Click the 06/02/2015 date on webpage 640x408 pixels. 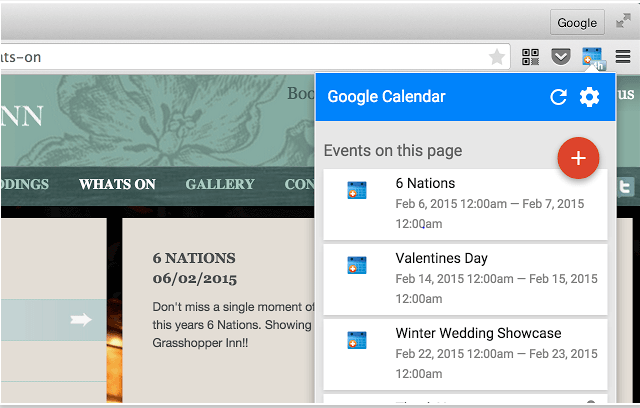point(195,279)
